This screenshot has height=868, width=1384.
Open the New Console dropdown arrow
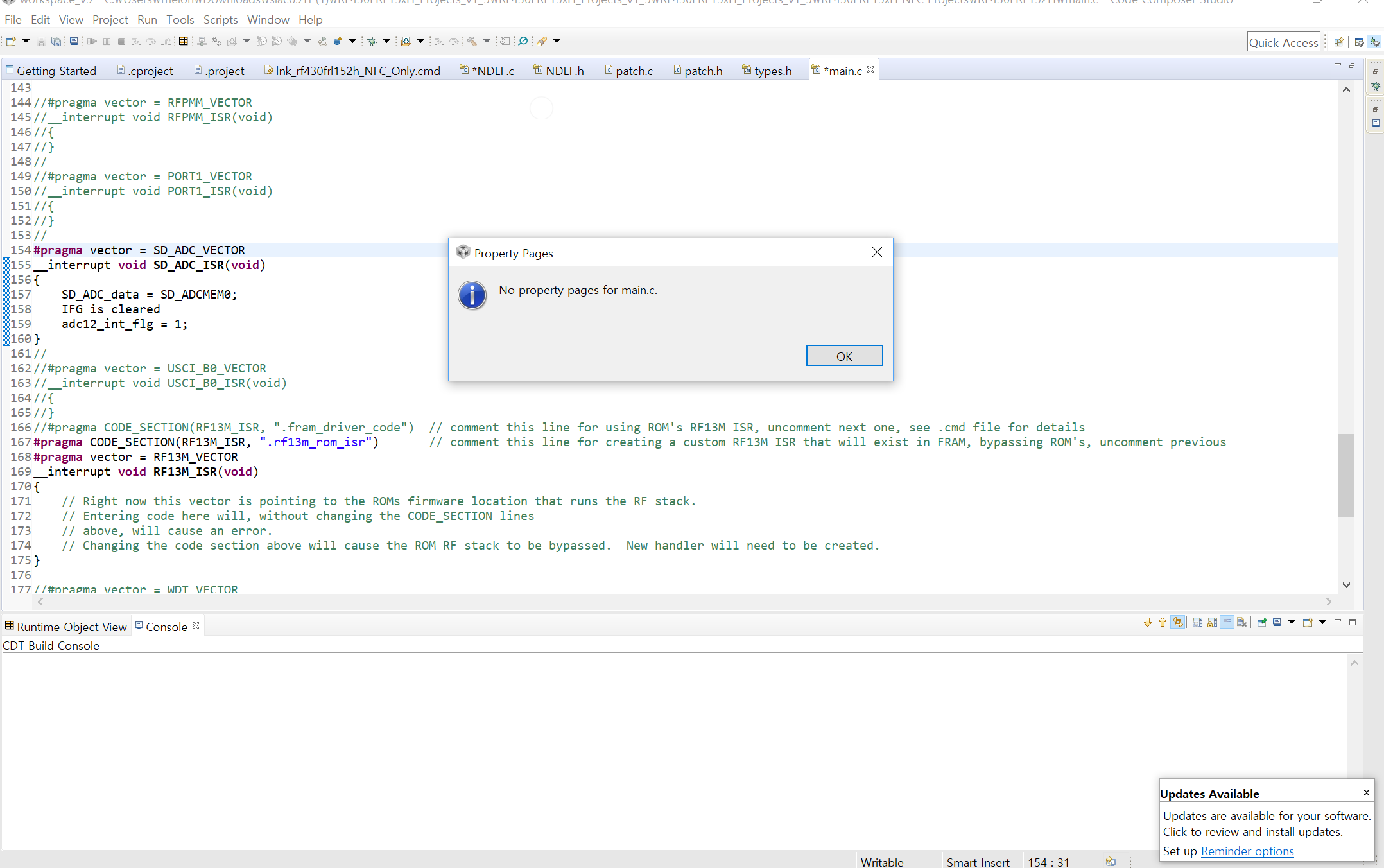point(1323,622)
